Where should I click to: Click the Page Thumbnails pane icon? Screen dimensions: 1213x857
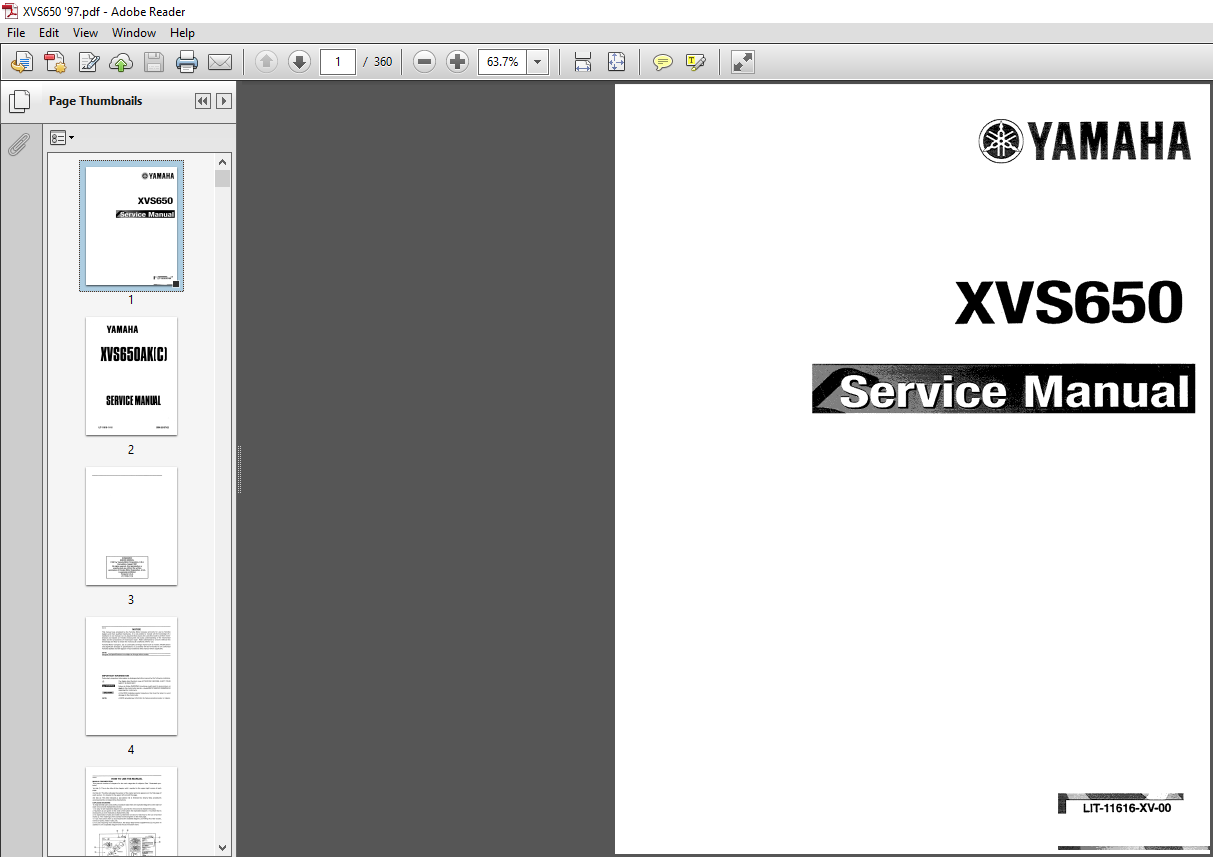click(19, 101)
